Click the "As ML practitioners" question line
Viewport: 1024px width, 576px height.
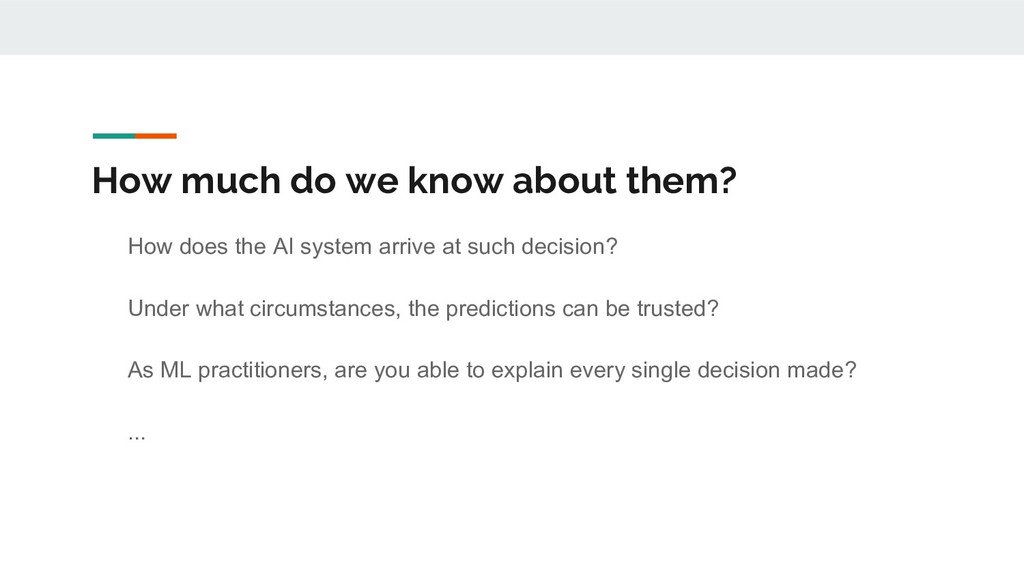[492, 370]
